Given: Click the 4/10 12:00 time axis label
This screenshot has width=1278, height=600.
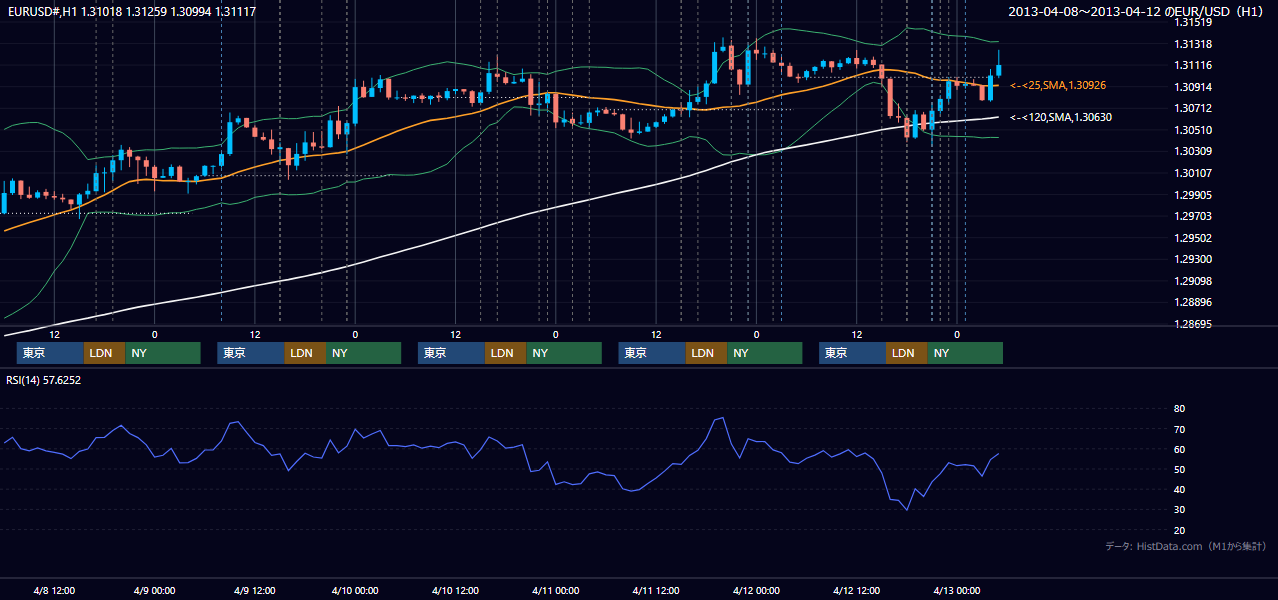Looking at the screenshot, I should [x=455, y=590].
